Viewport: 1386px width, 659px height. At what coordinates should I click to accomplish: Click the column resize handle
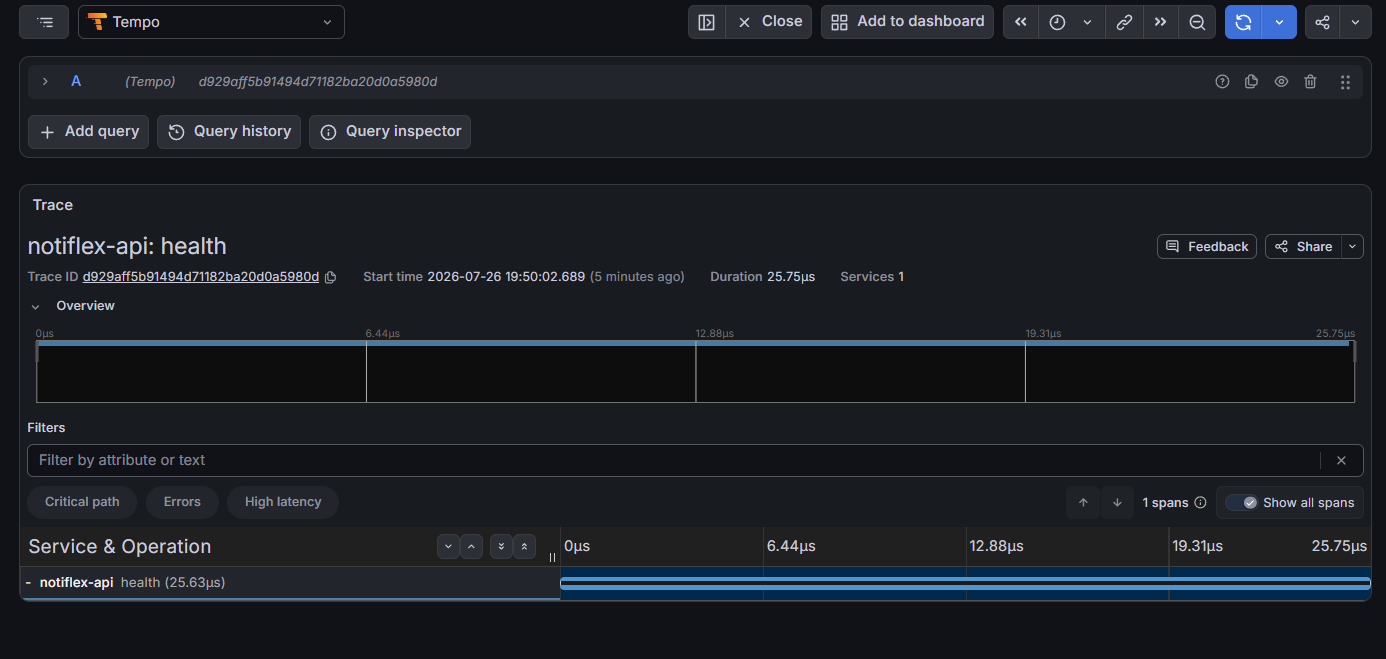(552, 557)
